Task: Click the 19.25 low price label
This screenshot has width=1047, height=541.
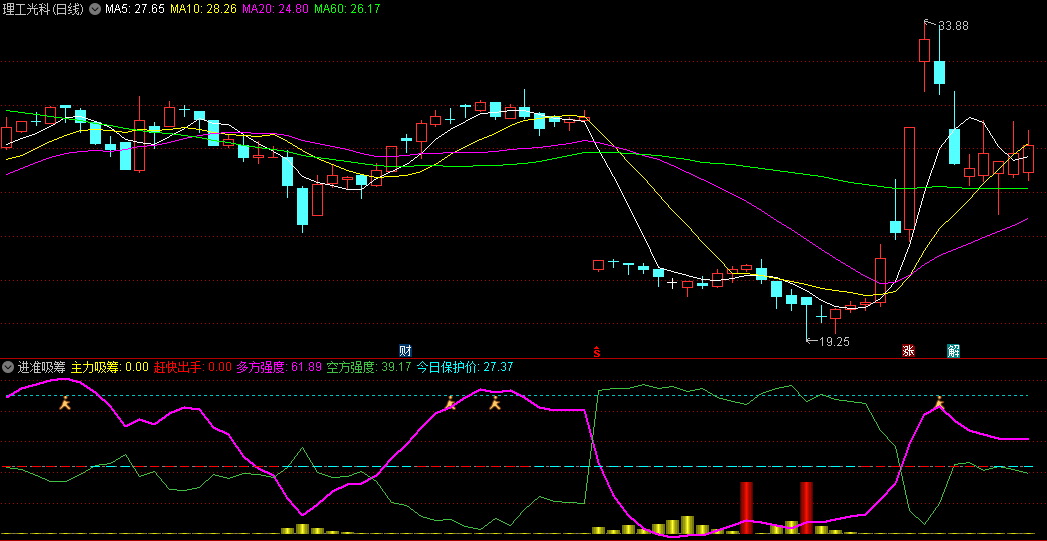Action: pyautogui.click(x=834, y=341)
